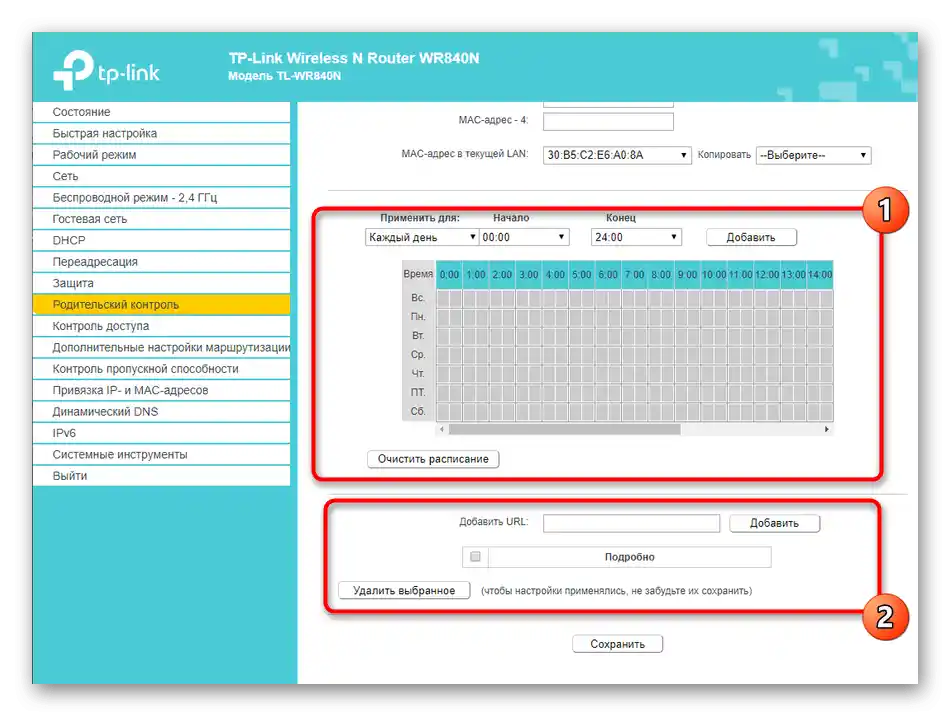
Task: Open Системные инструменты menu
Action: click(x=162, y=454)
